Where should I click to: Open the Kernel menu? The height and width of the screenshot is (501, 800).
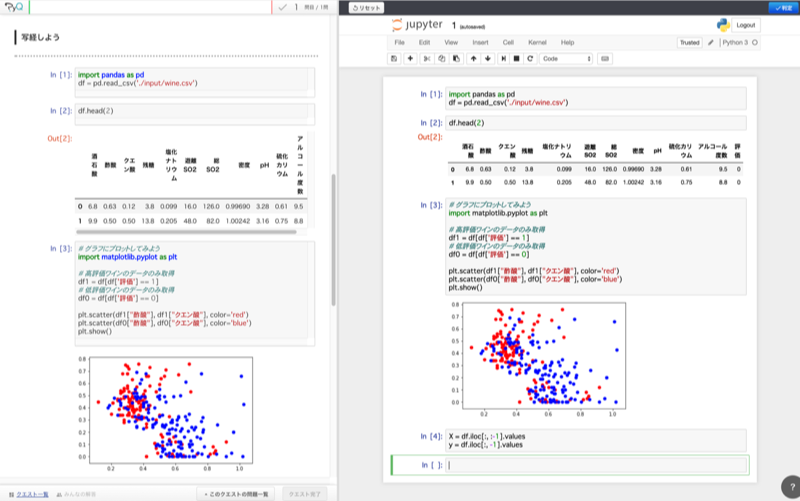pos(537,43)
